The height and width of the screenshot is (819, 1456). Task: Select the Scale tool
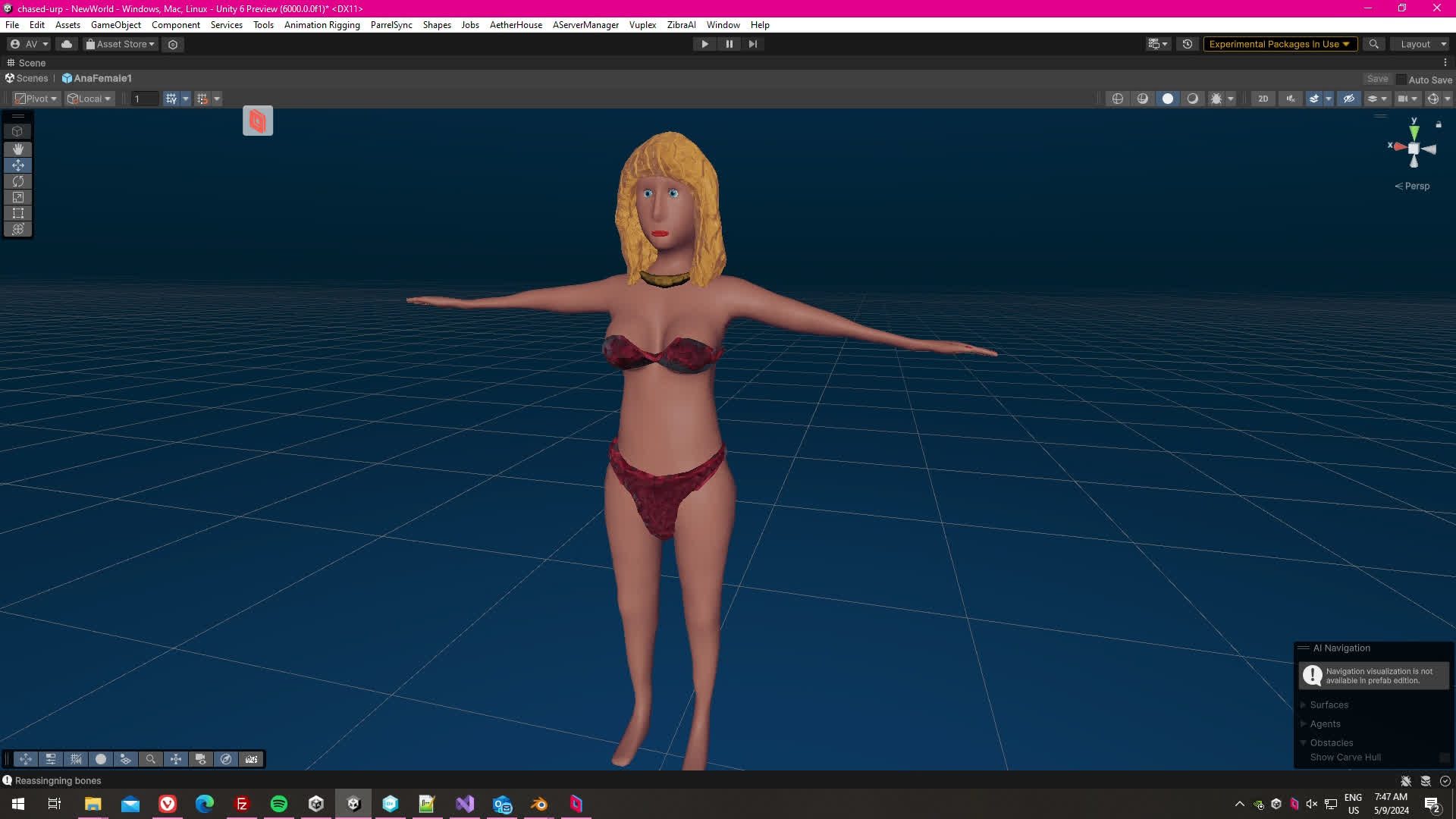pyautogui.click(x=17, y=197)
